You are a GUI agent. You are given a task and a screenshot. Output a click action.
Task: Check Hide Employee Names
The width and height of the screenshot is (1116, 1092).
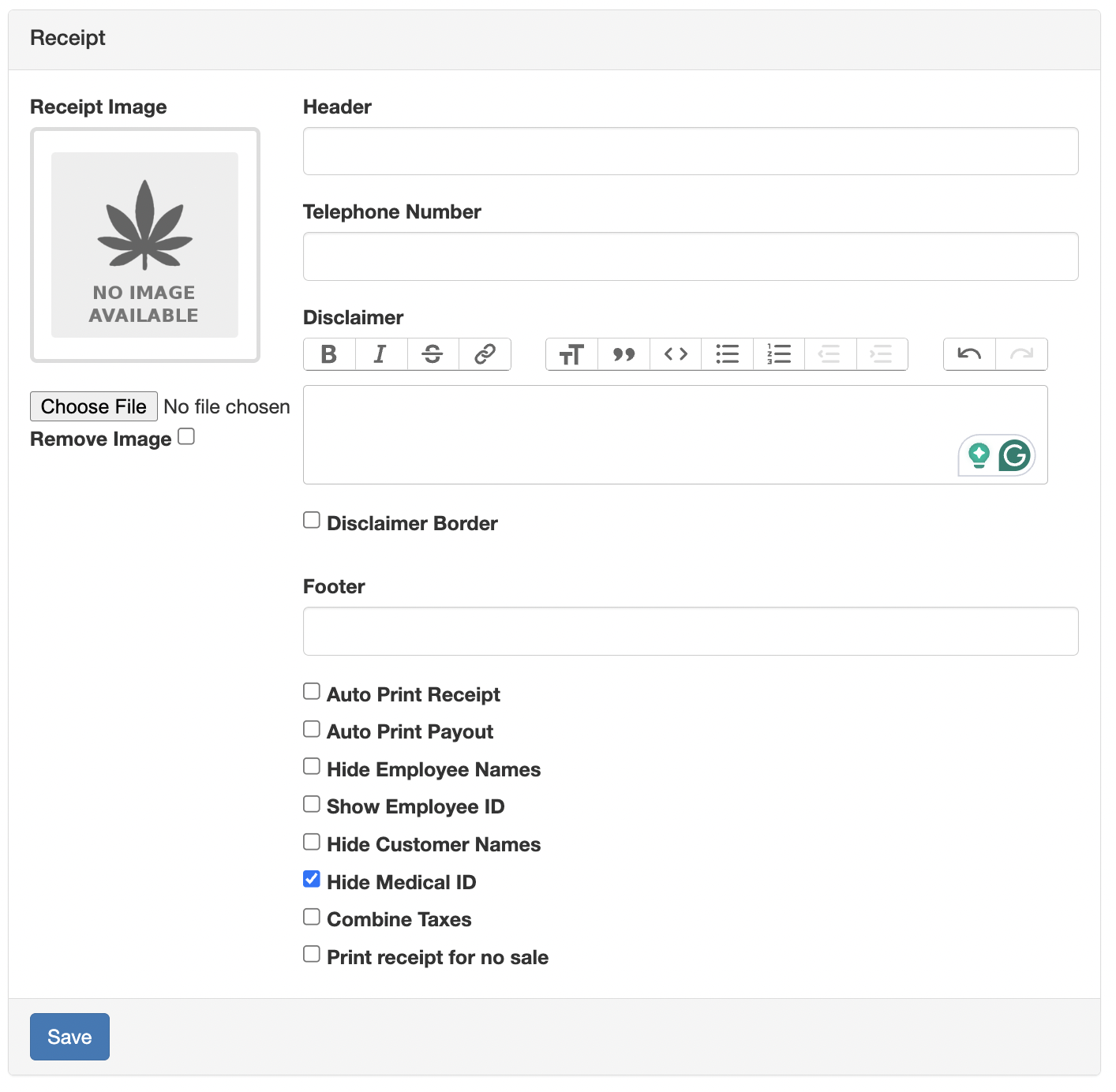[x=312, y=766]
